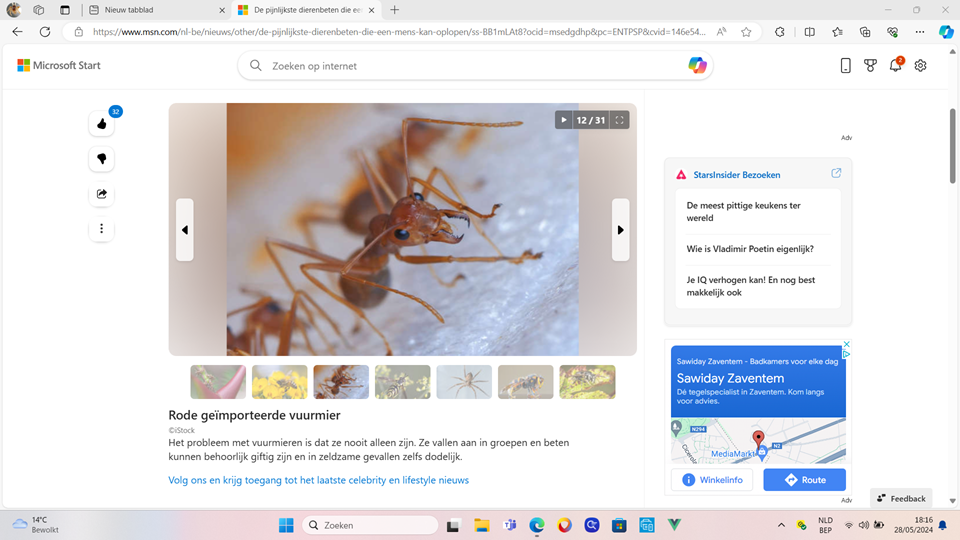Switch to the Nieuw tabblad tab

pos(155,10)
